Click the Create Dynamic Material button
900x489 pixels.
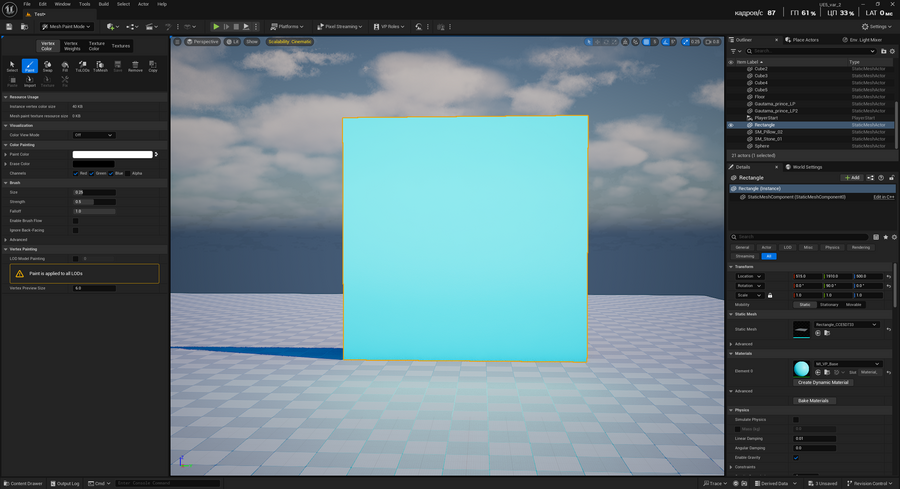point(822,382)
